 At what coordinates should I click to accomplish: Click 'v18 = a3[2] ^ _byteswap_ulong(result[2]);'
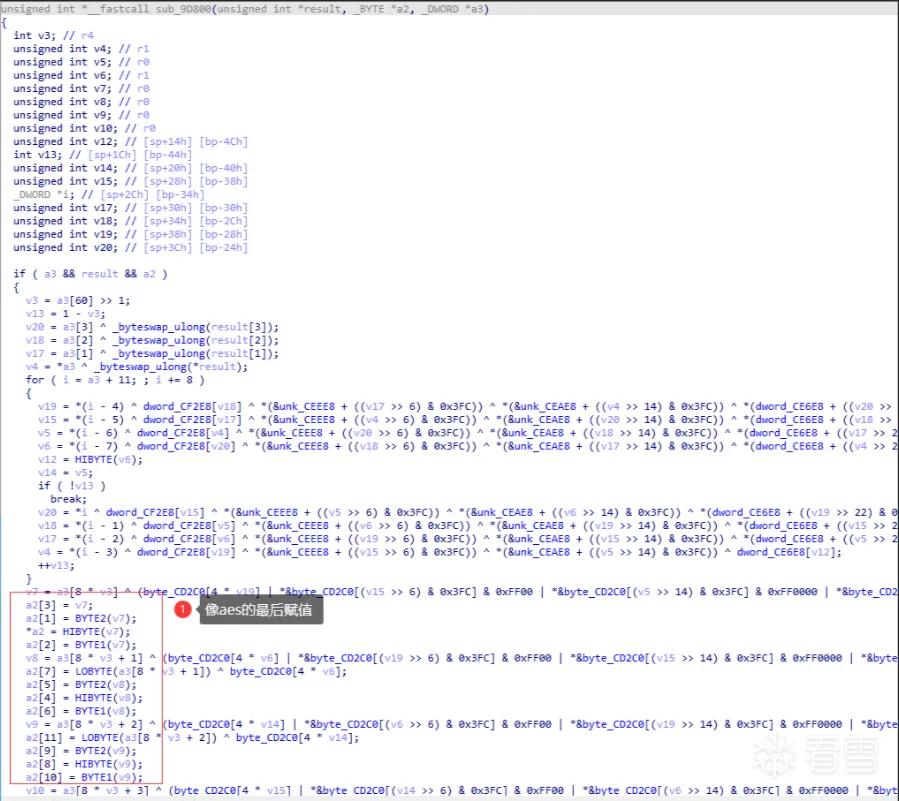pyautogui.click(x=153, y=340)
